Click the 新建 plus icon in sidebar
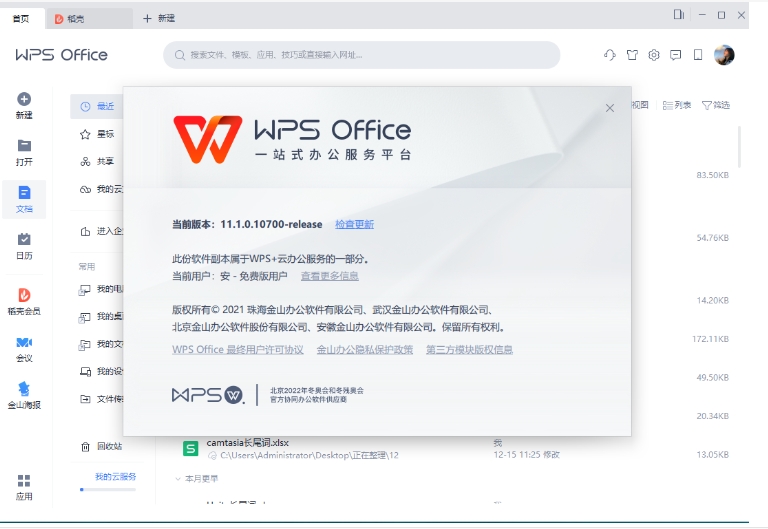This screenshot has width=768, height=529. pos(24,99)
